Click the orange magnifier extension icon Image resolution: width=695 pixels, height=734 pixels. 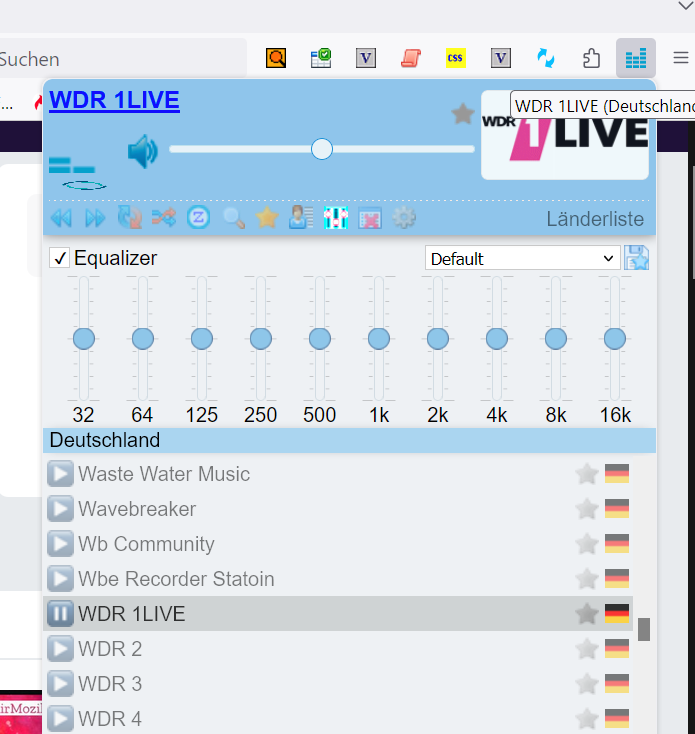[276, 58]
